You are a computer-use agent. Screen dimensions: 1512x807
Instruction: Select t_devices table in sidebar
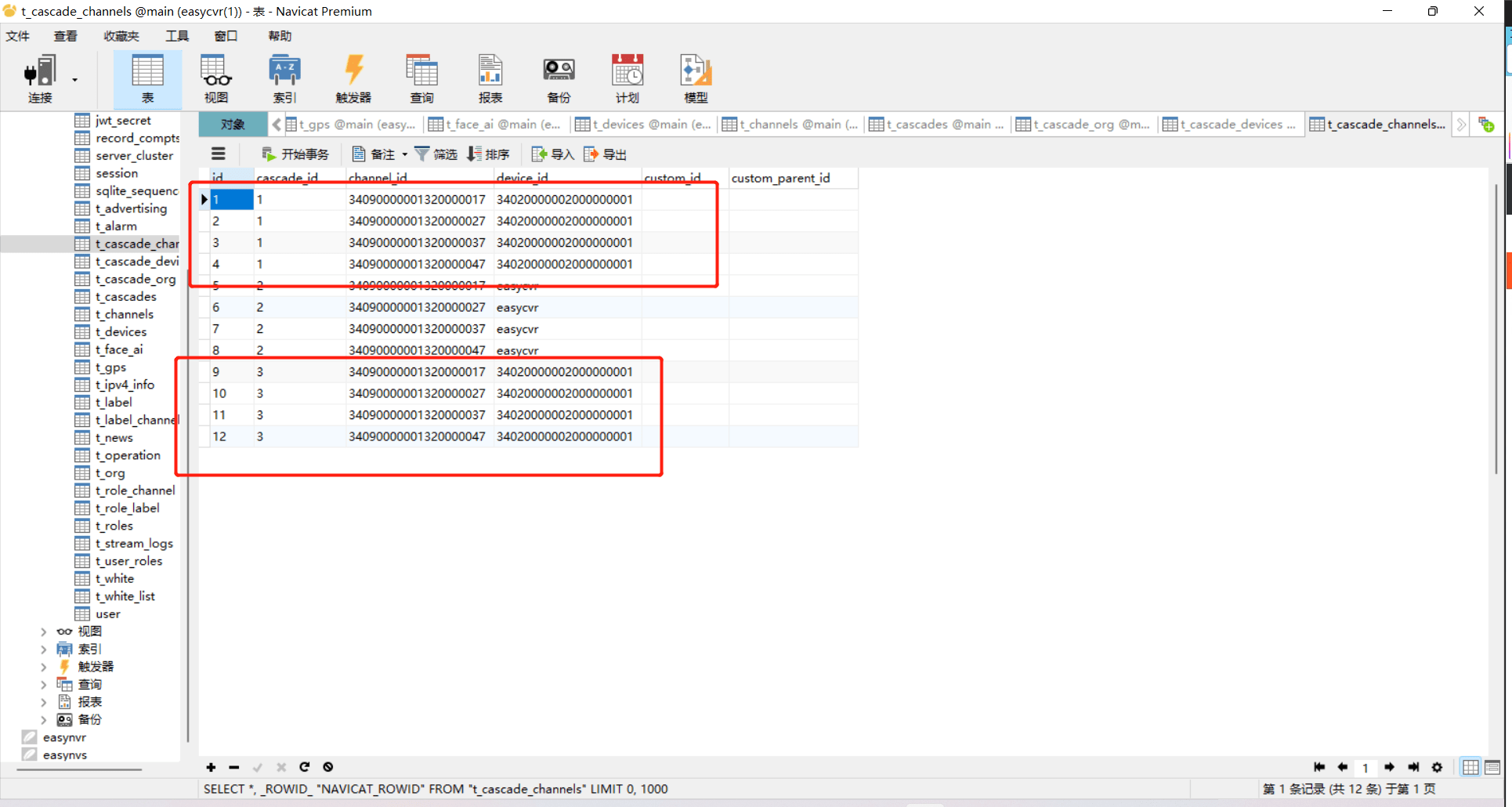click(x=121, y=332)
